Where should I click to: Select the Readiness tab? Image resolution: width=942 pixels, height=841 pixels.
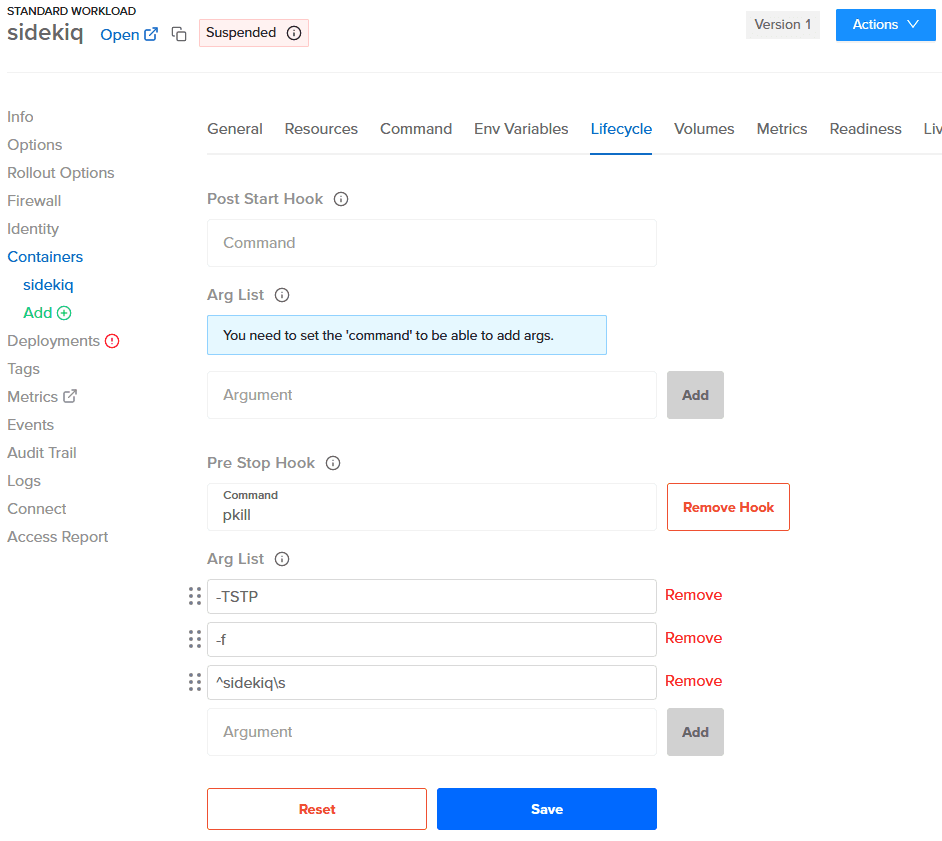click(865, 129)
